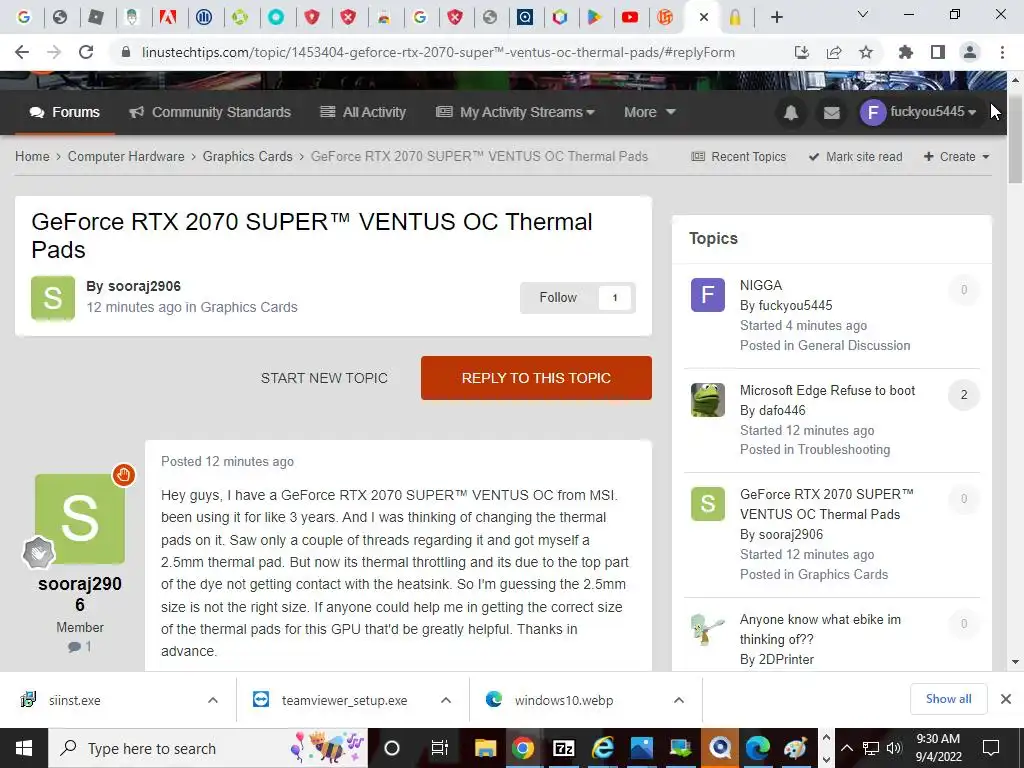Open the notifications bell on the forum

[791, 112]
